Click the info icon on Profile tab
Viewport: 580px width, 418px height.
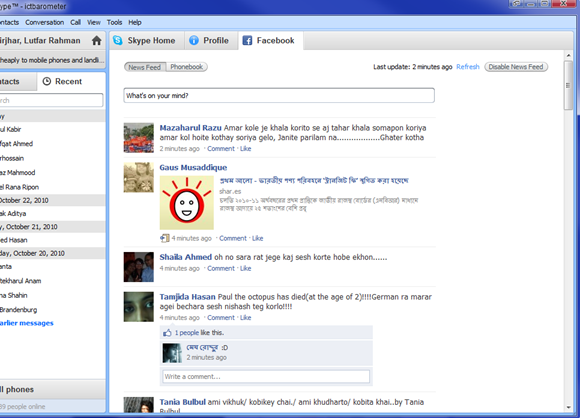click(194, 40)
